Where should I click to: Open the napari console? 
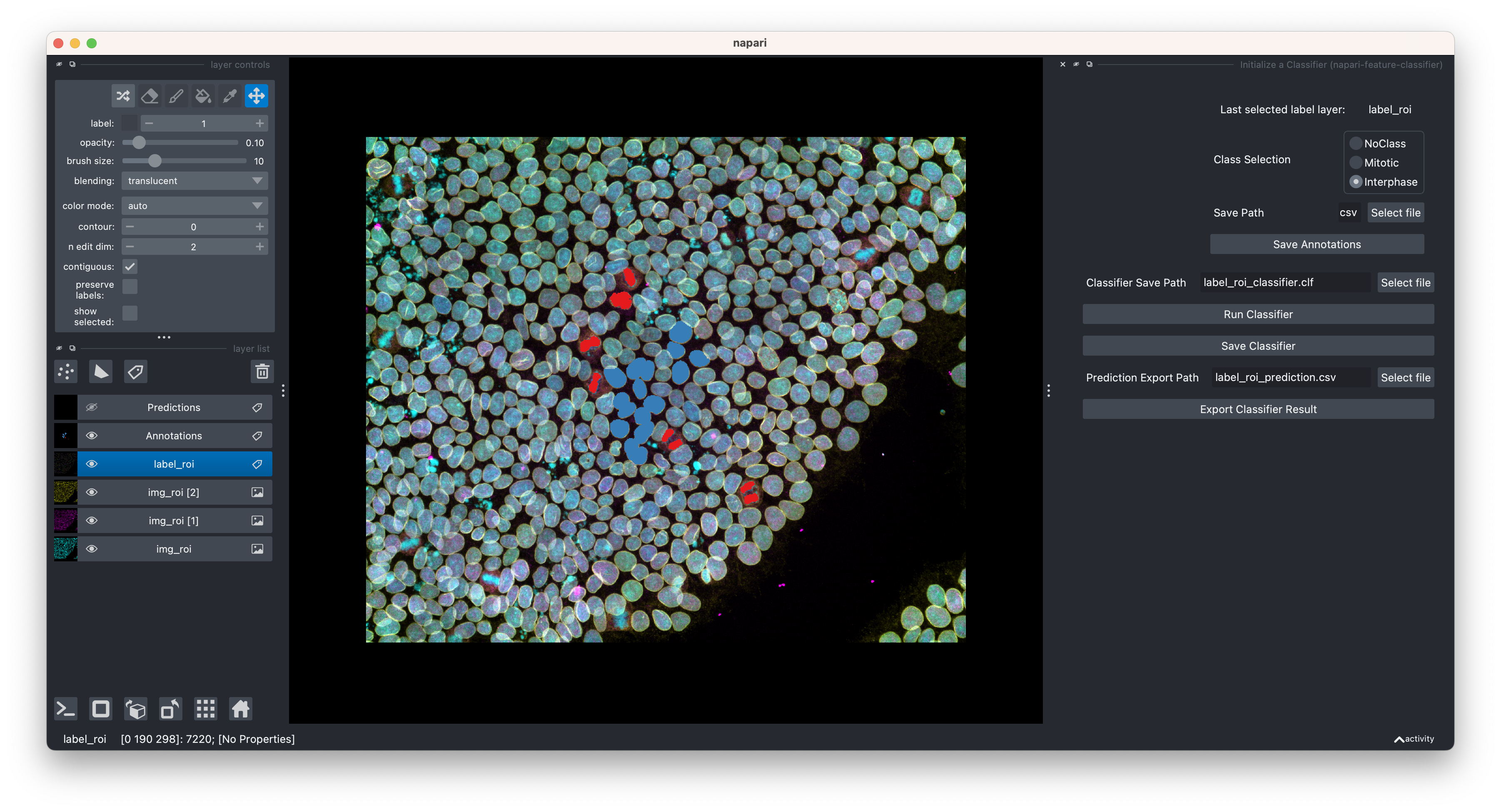tap(65, 709)
